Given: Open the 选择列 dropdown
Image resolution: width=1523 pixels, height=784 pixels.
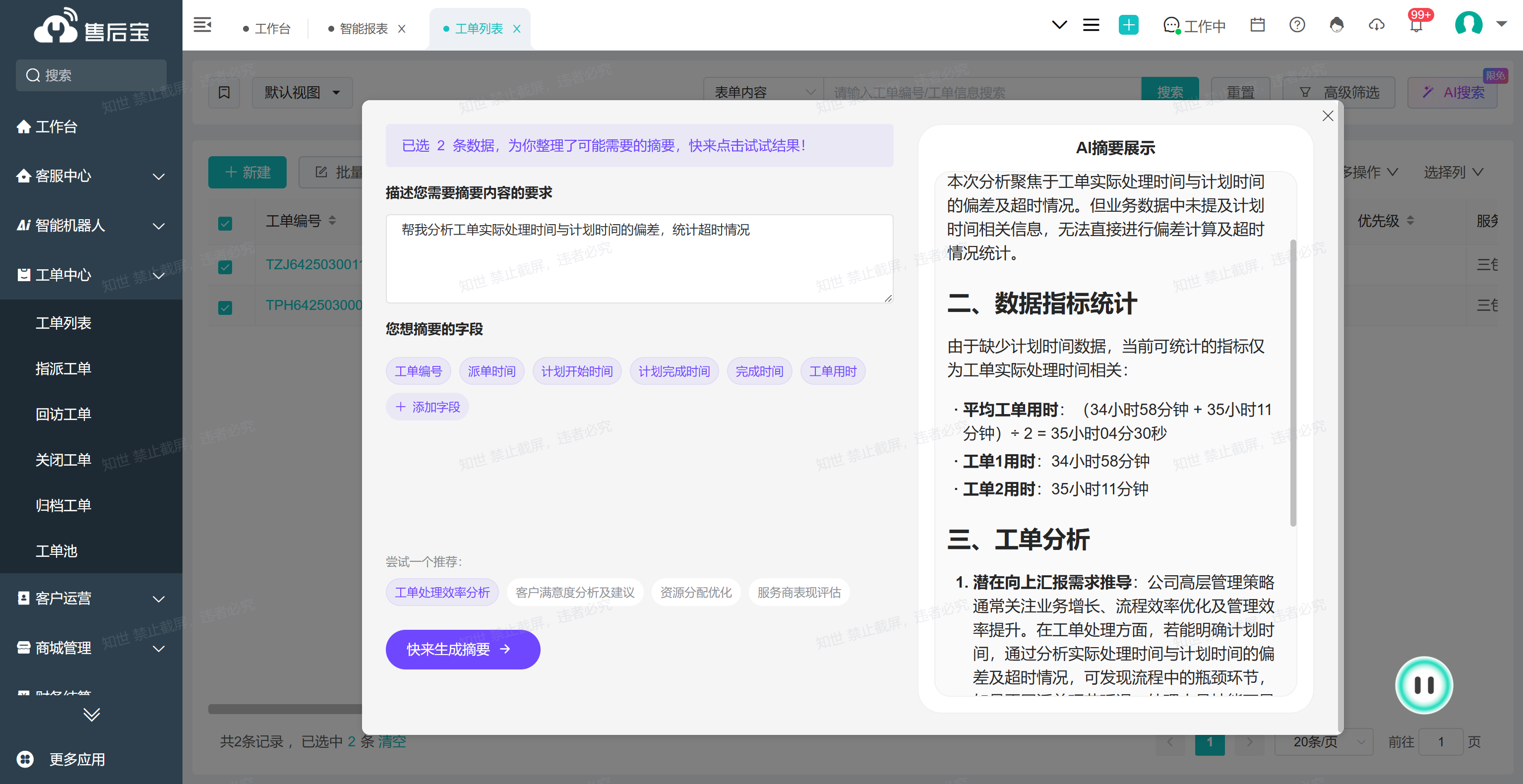Looking at the screenshot, I should pos(1453,172).
